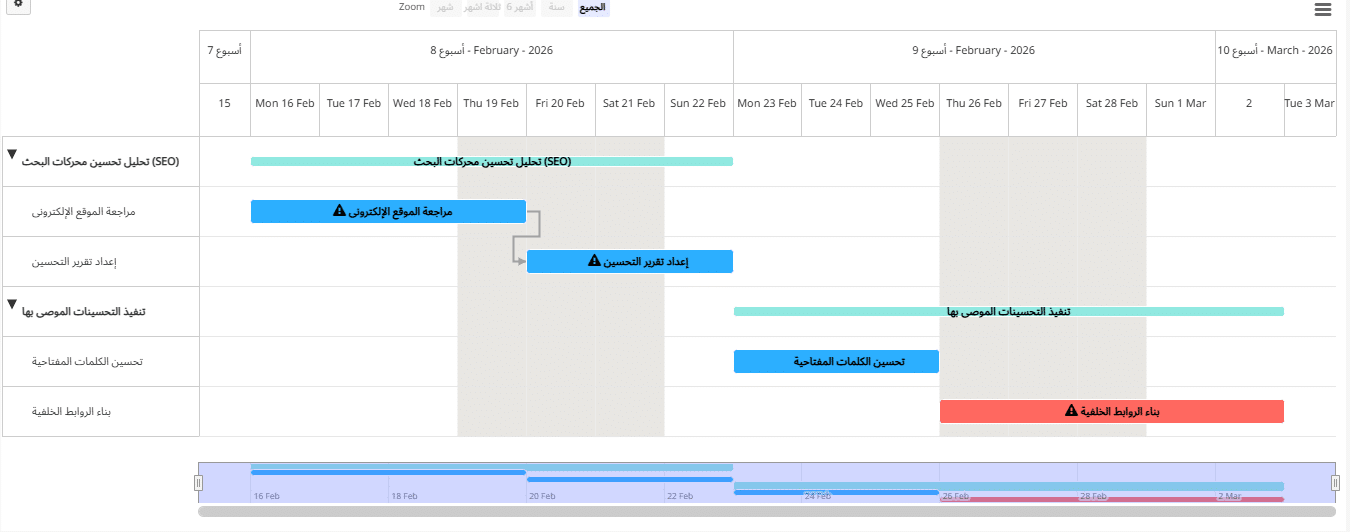Viewport: 1350px width, 532px height.
Task: Select the سنة zoom option
Action: click(x=557, y=8)
